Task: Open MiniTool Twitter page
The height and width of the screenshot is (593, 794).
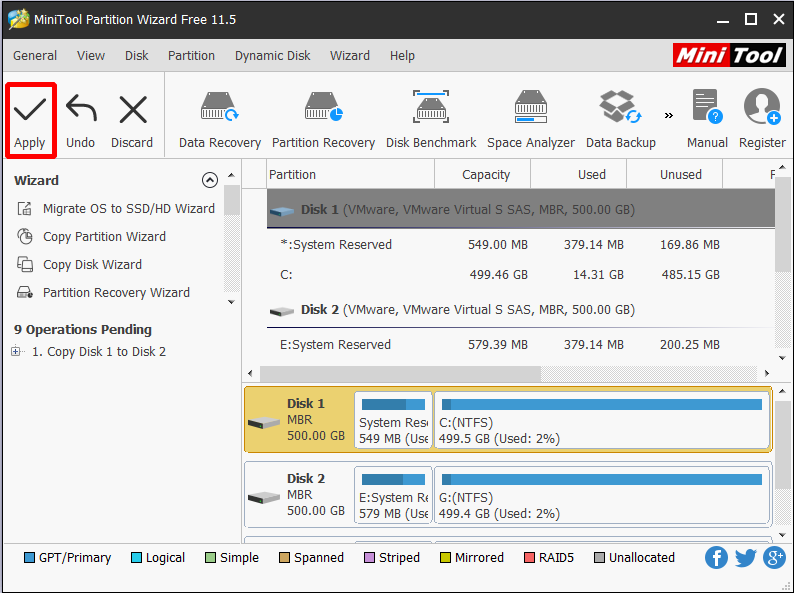Action: point(745,558)
